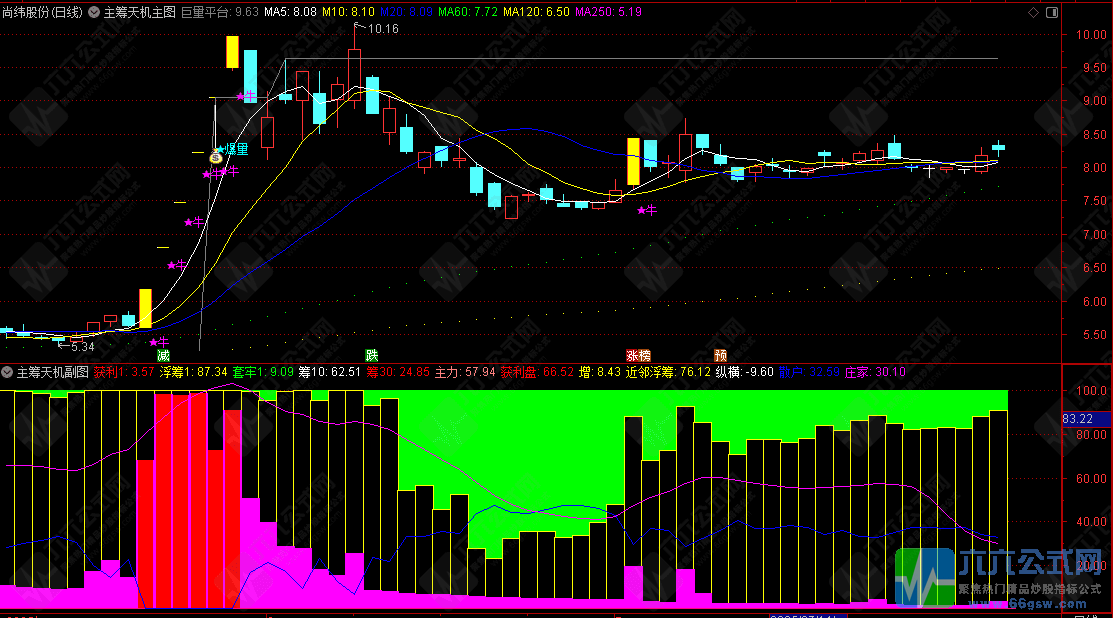The image size is (1113, 618).
Task: Select the 浮筹1: 87.34 value
Action: click(x=193, y=372)
